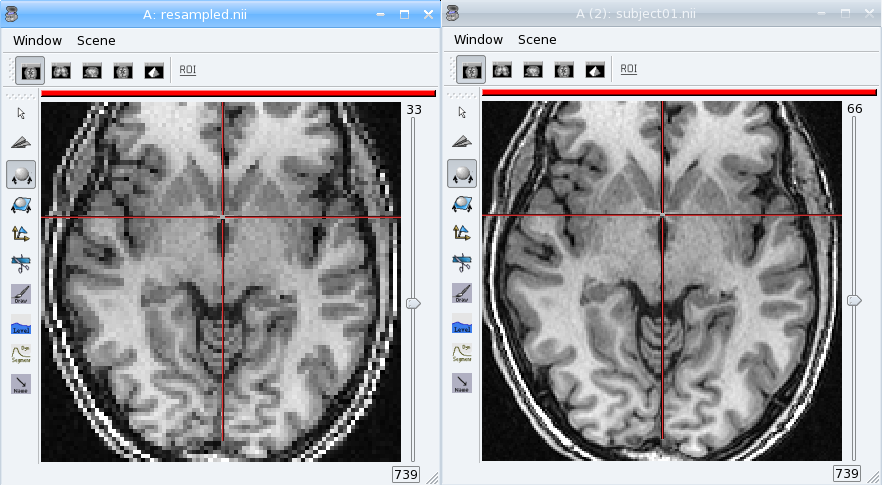Select the arrow selection tool in resampled.nii

click(21, 113)
